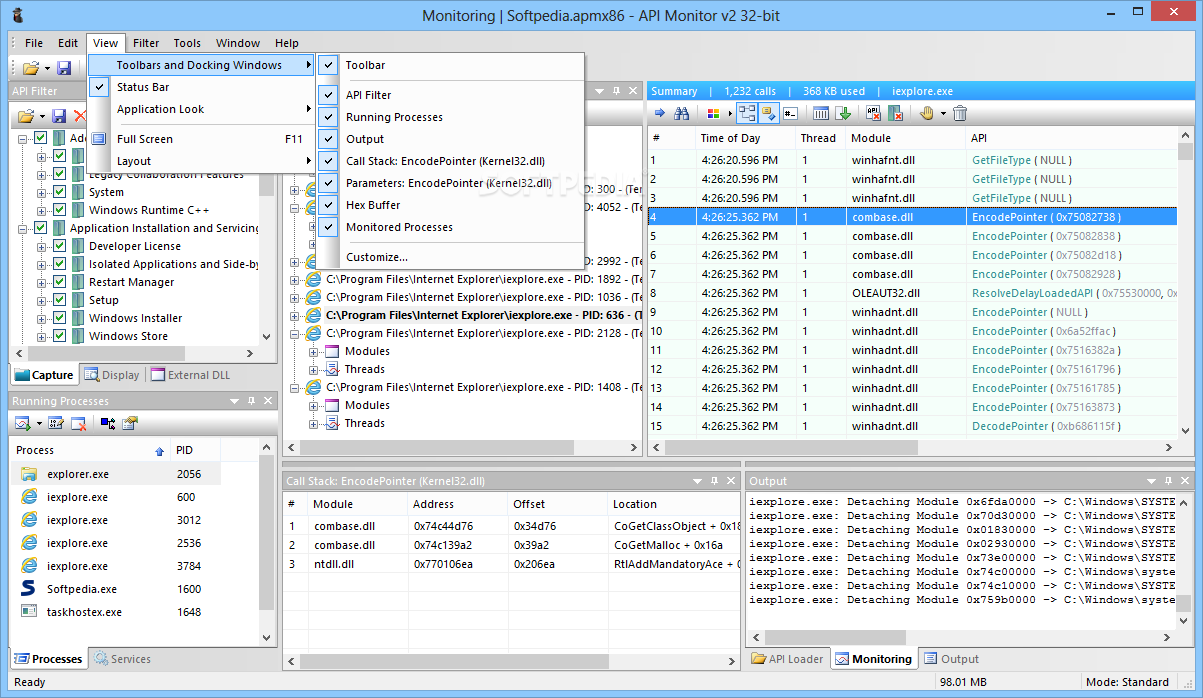Click the binoculars Find icon in Summary toolbar

(682, 114)
